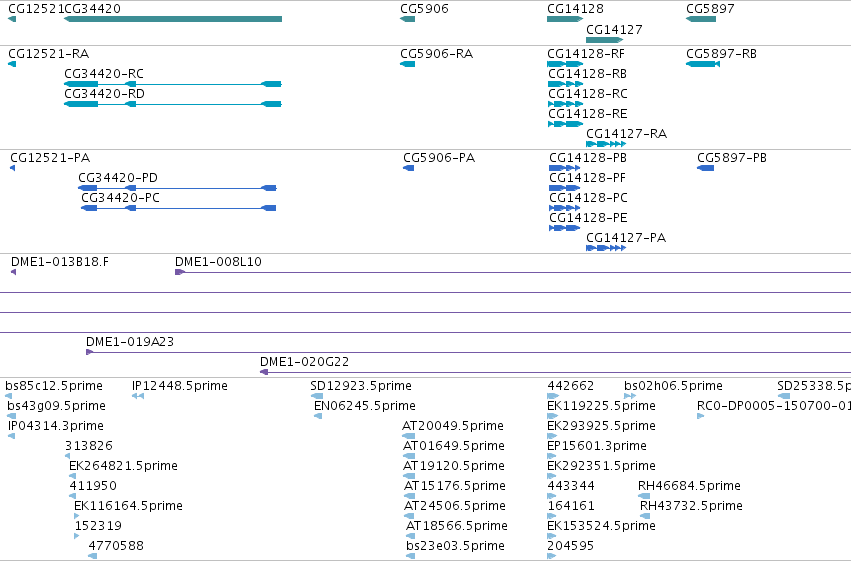Select transcript CG14128-RB
The width and height of the screenshot is (851, 561).
(566, 84)
